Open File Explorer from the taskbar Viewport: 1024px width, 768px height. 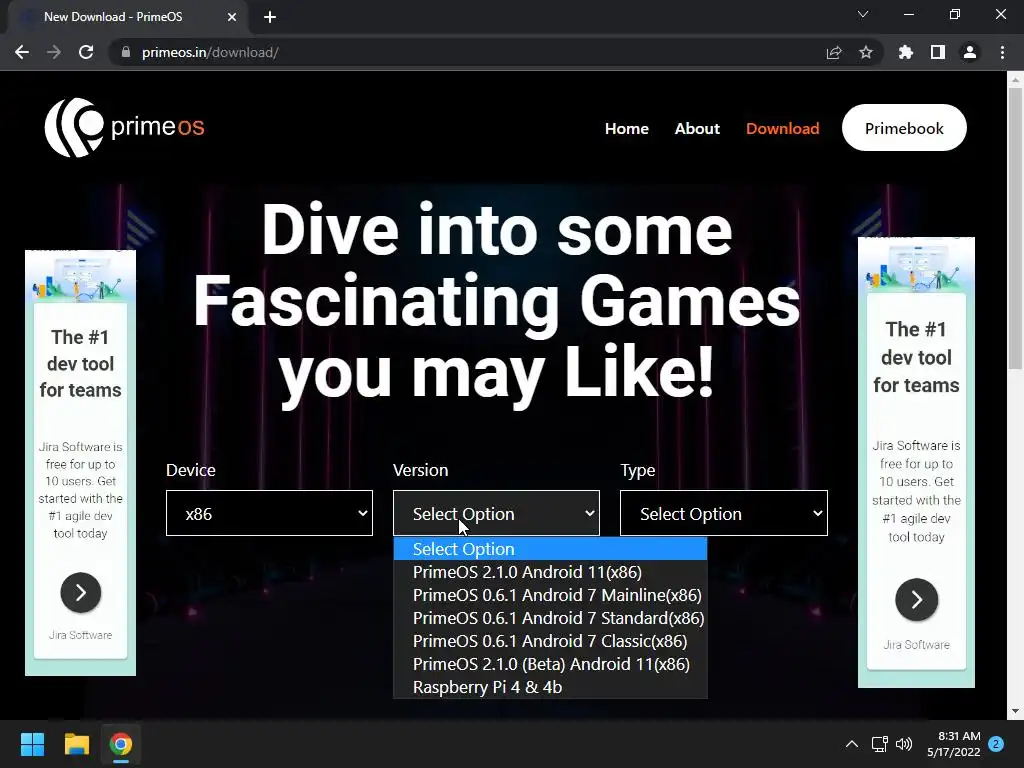[76, 744]
